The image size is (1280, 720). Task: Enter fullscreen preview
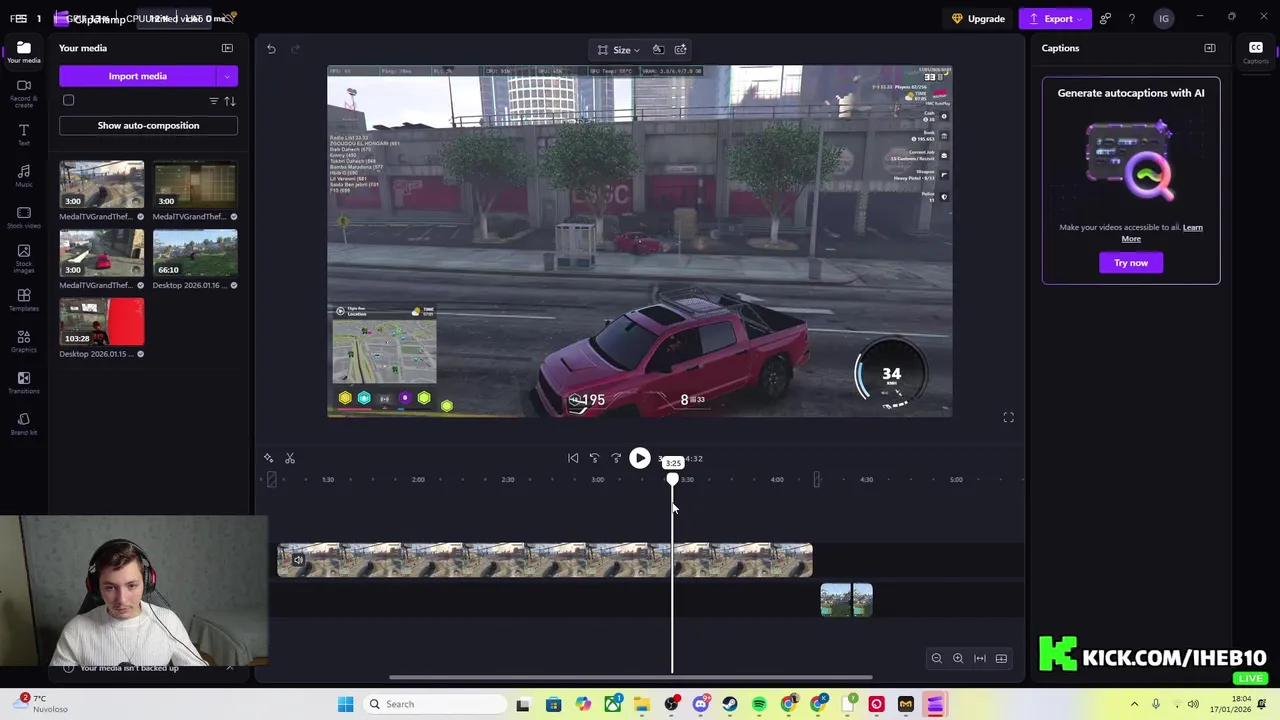[1008, 417]
